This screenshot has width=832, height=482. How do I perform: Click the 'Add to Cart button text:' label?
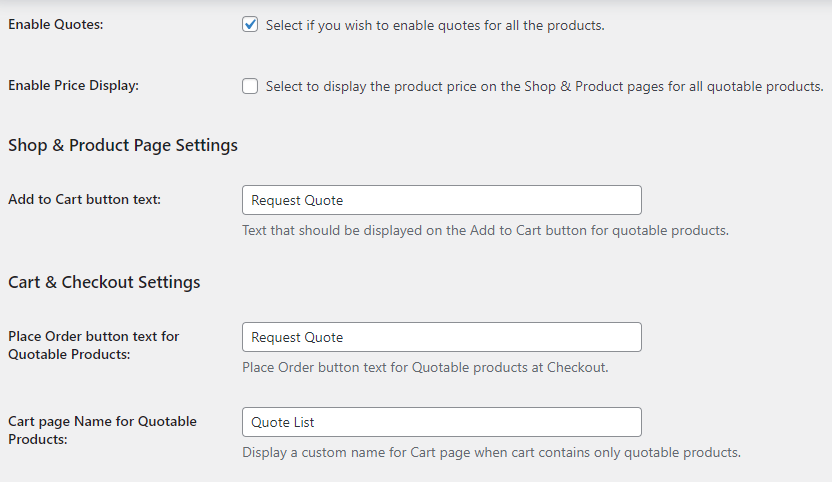84,199
